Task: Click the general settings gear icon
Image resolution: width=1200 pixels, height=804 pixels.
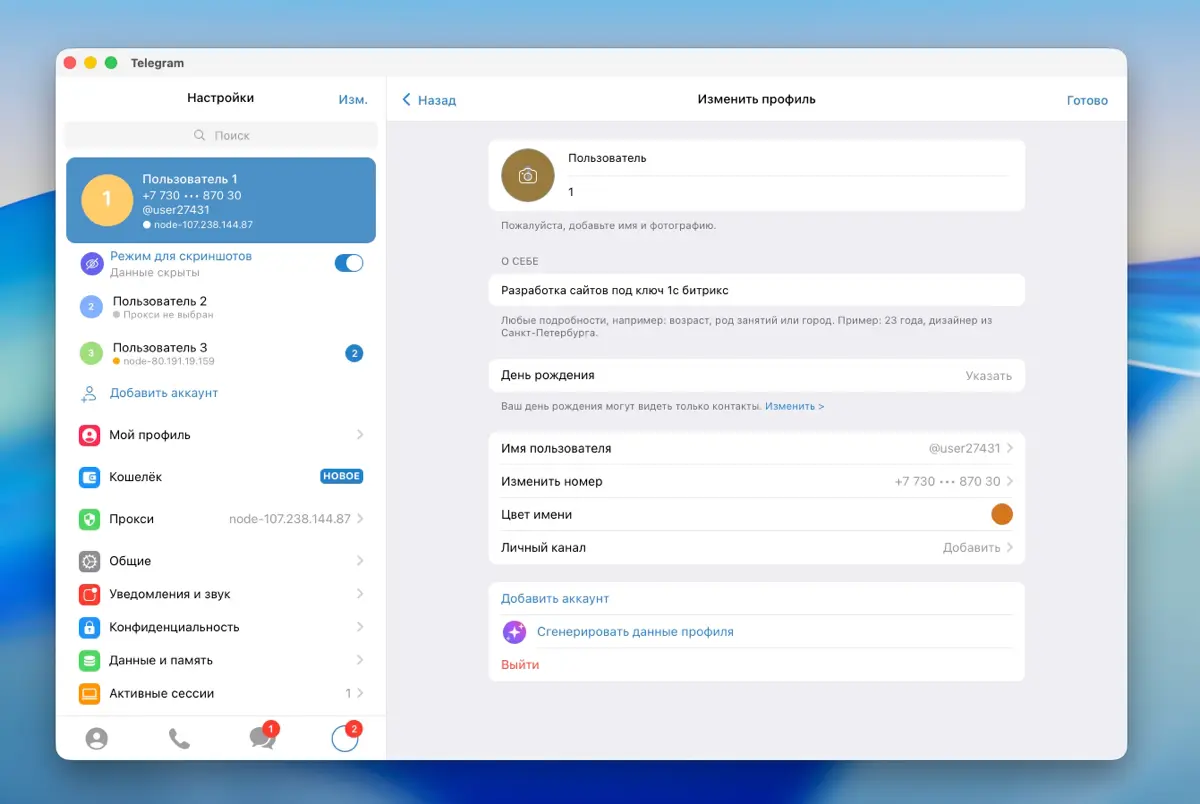Action: tap(90, 561)
